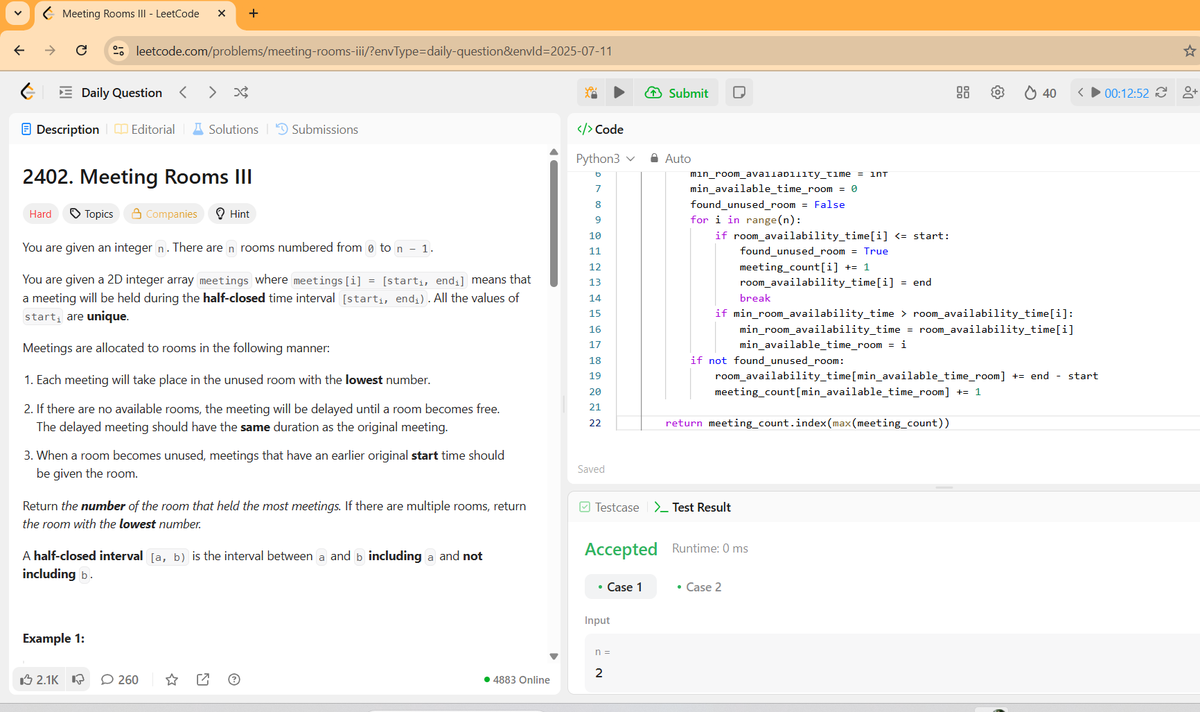Reload the page in browser

[81, 50]
